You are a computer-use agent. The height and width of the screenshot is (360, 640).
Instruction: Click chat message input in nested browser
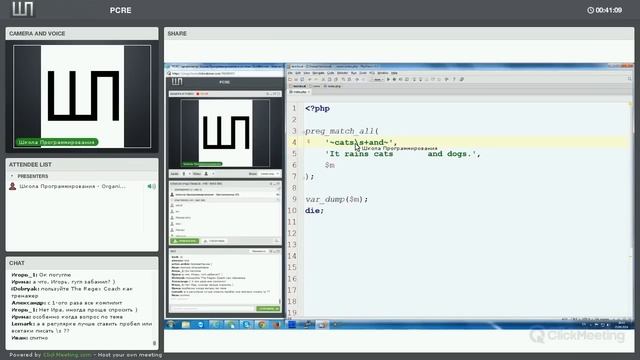212,309
